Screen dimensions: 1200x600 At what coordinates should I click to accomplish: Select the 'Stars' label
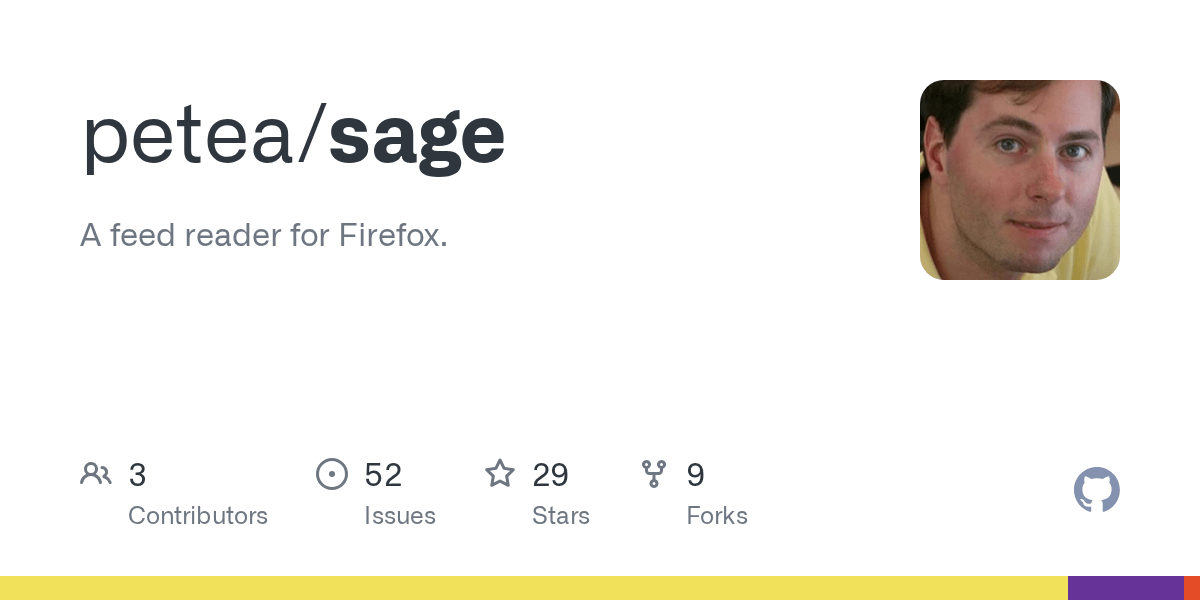tap(561, 516)
